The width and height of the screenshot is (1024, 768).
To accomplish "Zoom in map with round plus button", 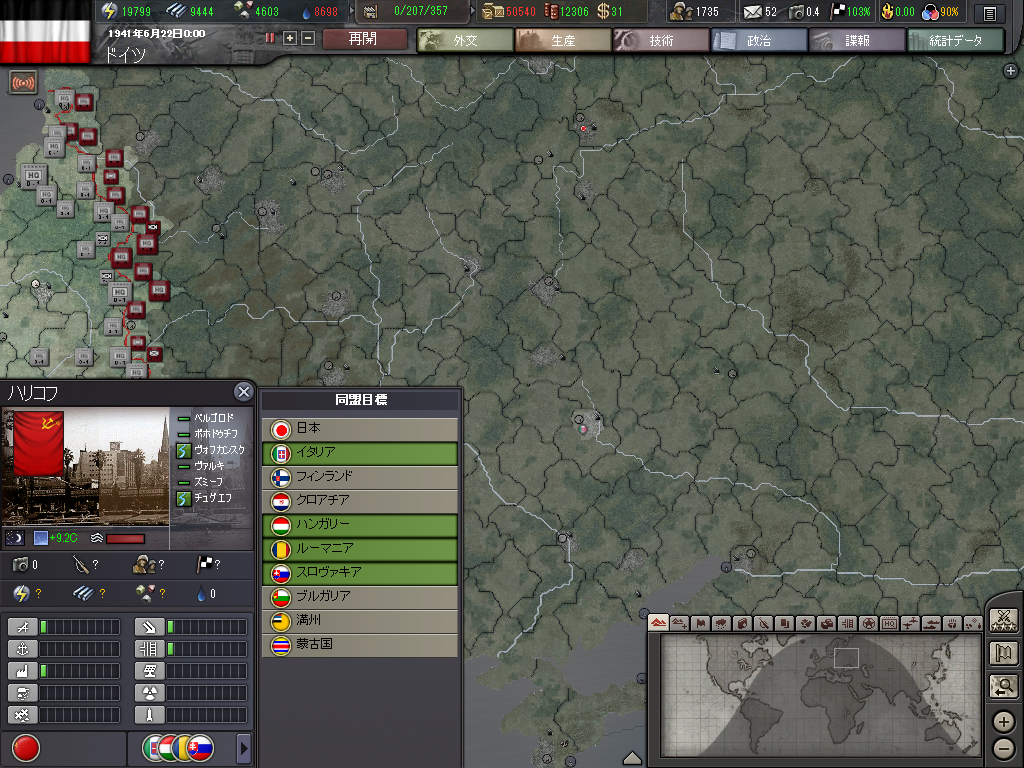I will pos(1004,722).
